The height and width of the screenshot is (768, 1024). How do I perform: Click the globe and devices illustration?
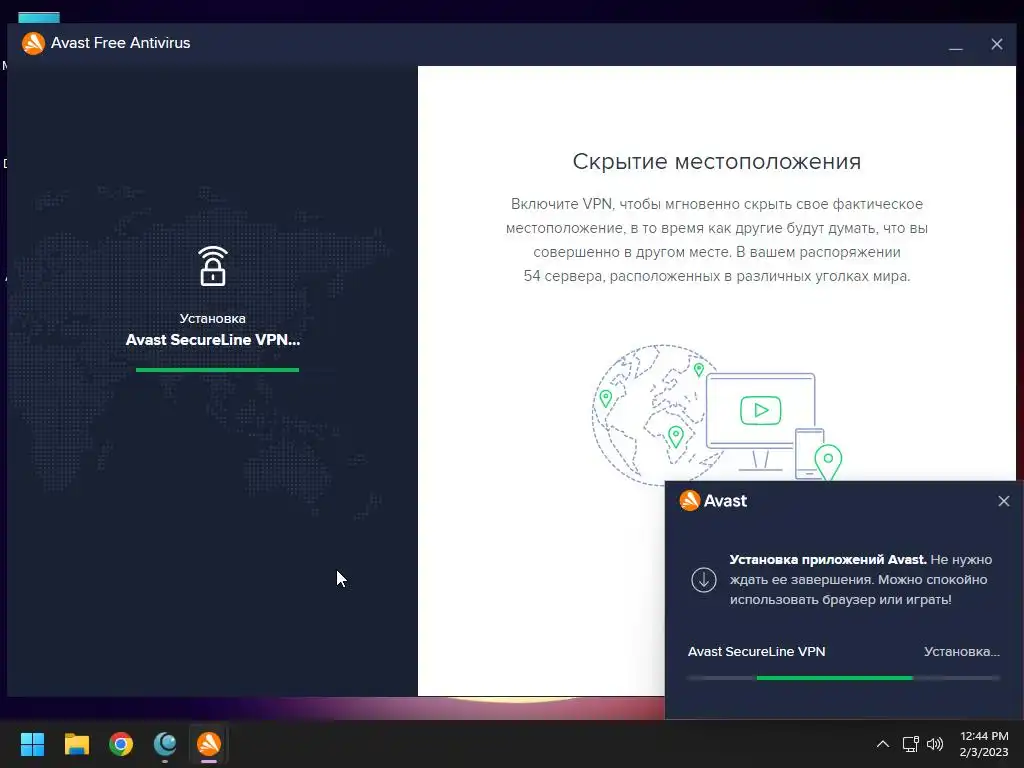[x=717, y=414]
